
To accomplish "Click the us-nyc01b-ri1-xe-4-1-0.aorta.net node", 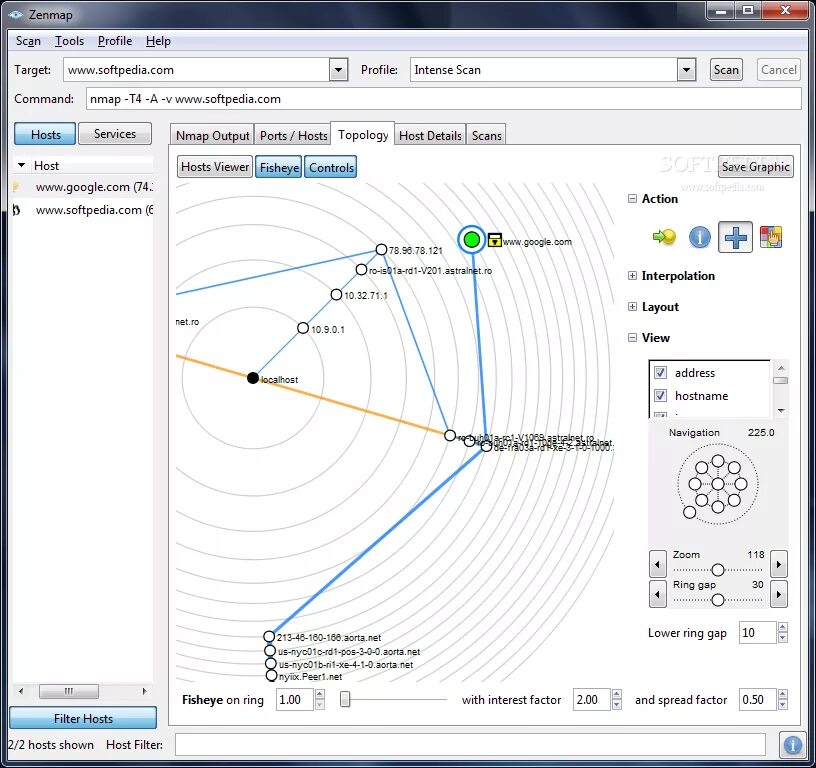I will [x=270, y=663].
